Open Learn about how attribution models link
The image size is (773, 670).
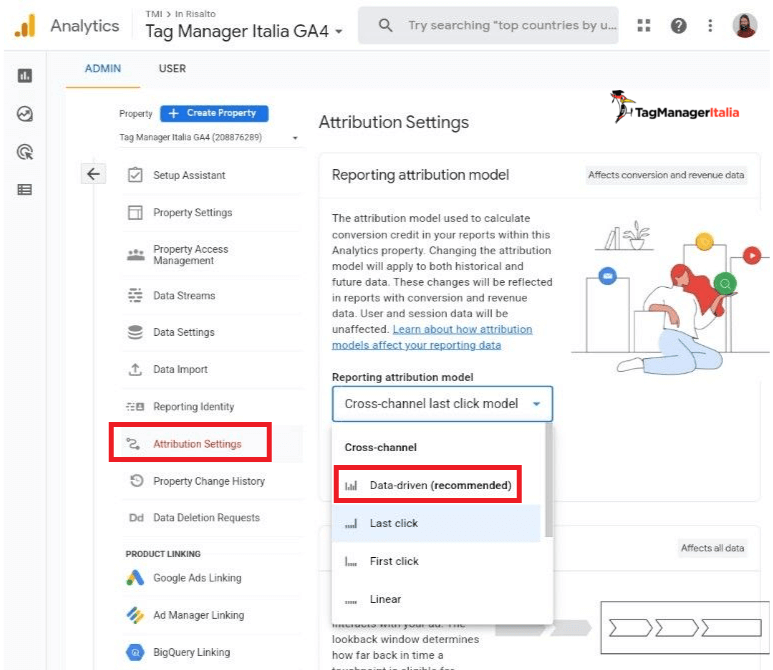pos(432,337)
